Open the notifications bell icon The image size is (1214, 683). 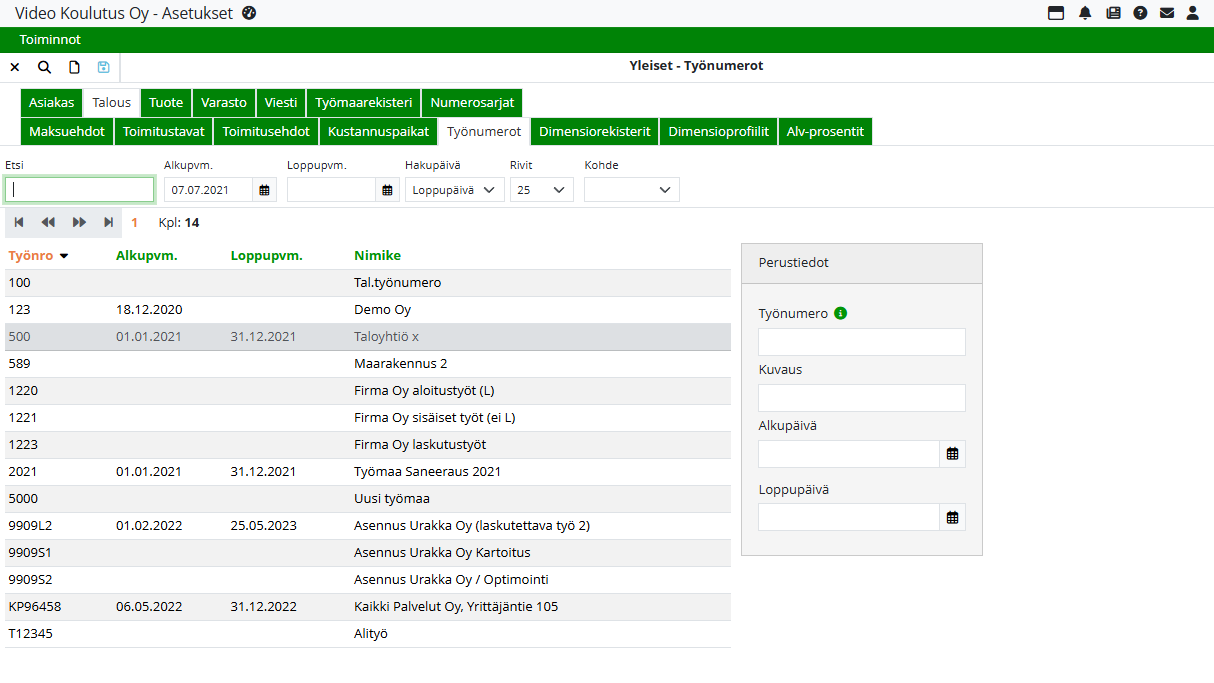pos(1085,13)
